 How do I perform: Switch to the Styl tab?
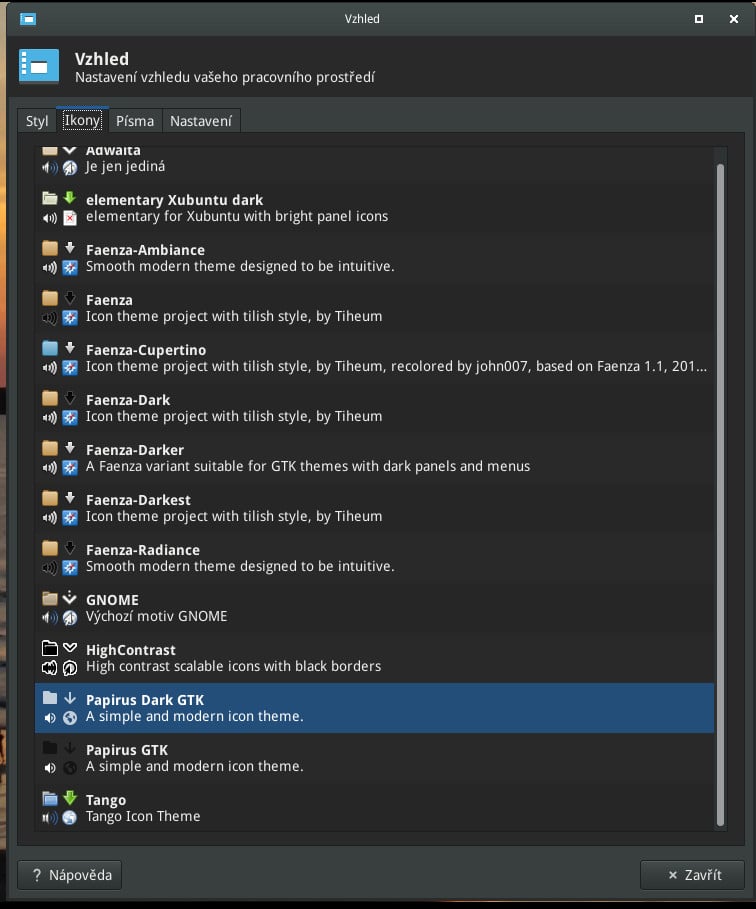tap(37, 121)
